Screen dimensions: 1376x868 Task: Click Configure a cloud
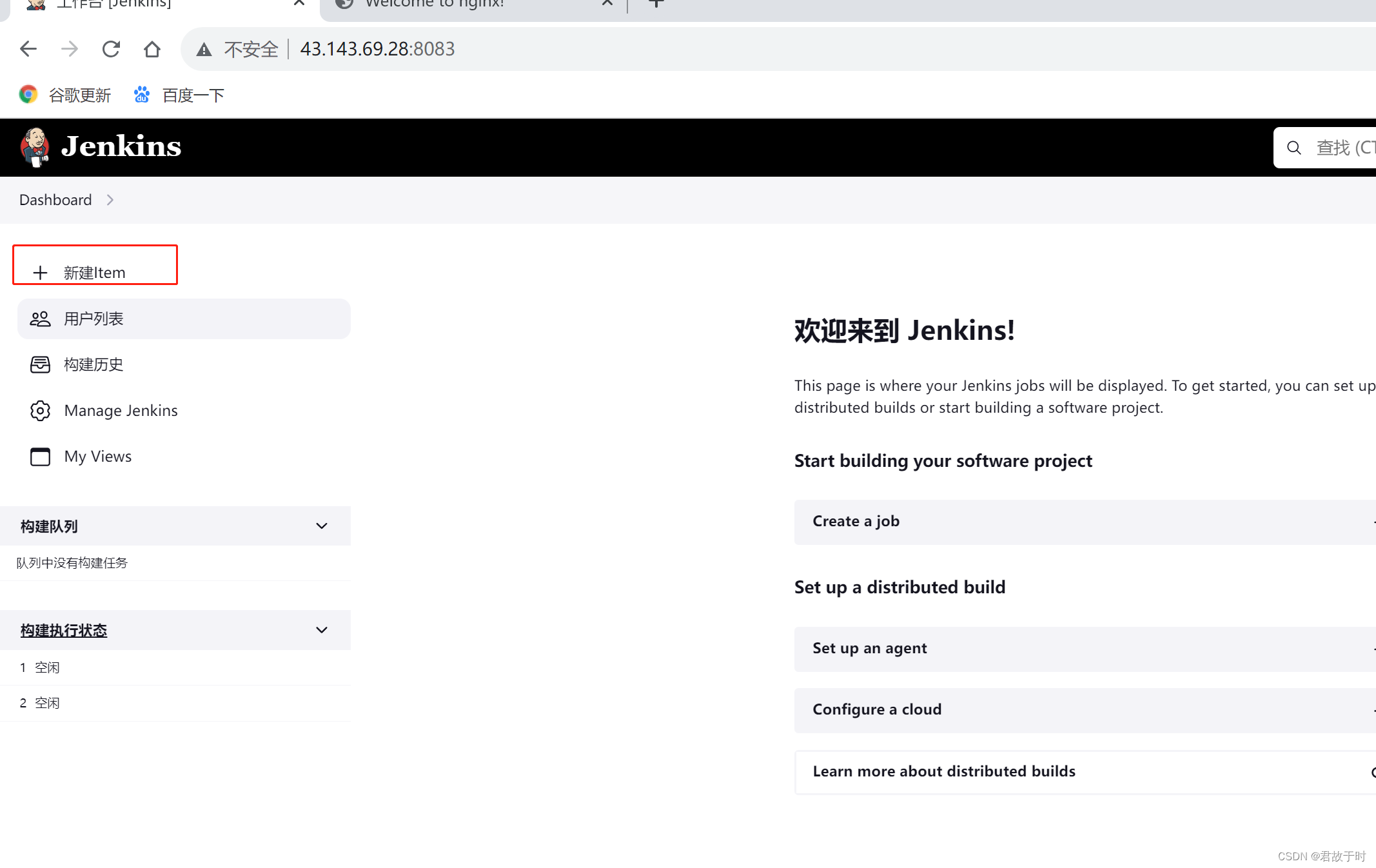(1085, 710)
